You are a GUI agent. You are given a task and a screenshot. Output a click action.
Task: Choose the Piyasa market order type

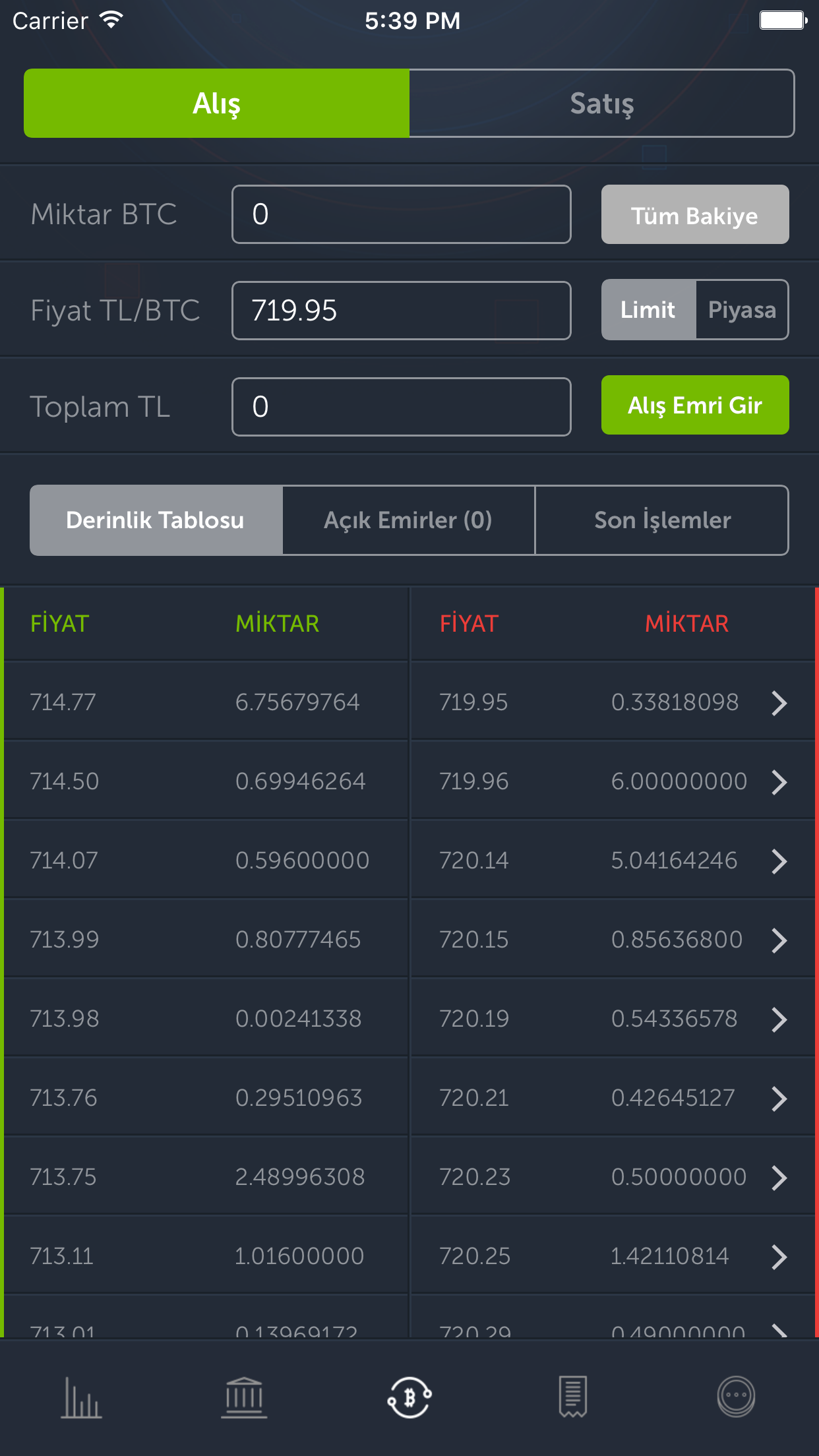click(742, 310)
